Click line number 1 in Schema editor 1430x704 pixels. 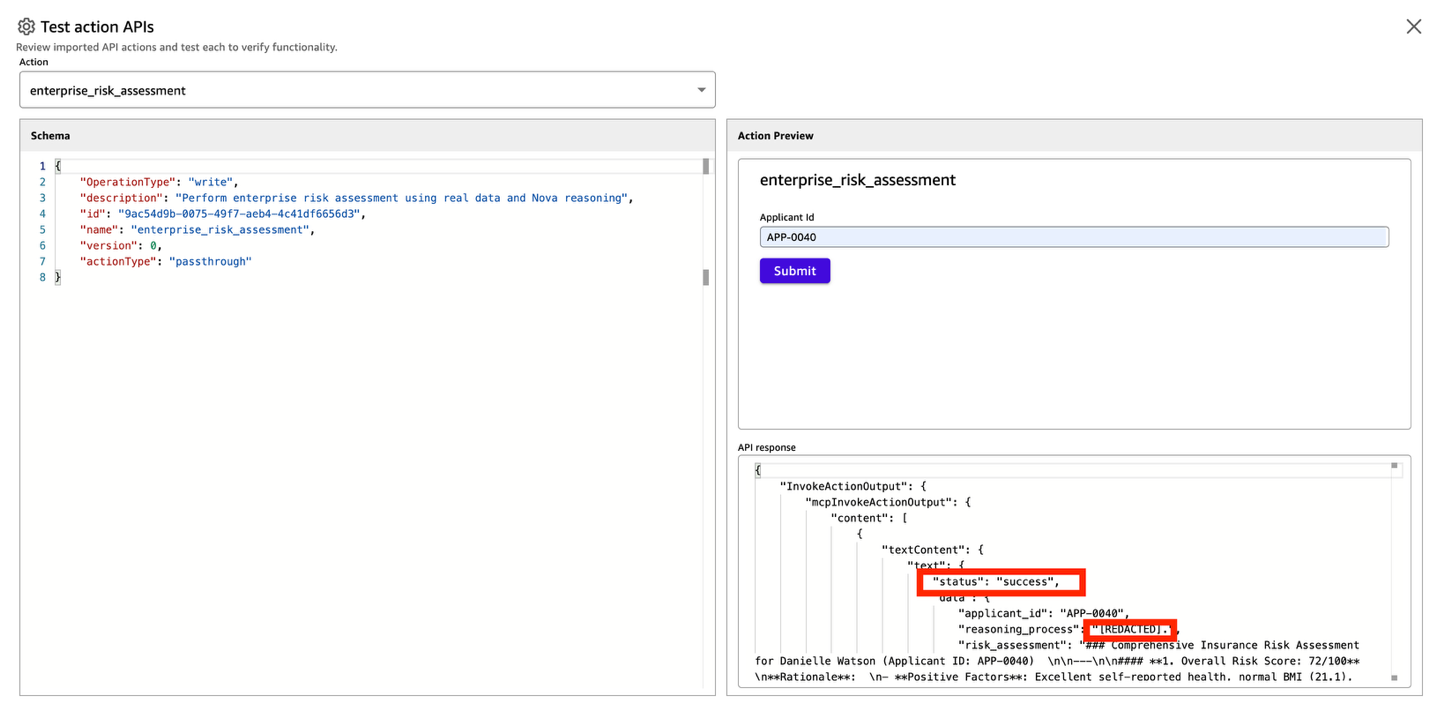tap(42, 166)
